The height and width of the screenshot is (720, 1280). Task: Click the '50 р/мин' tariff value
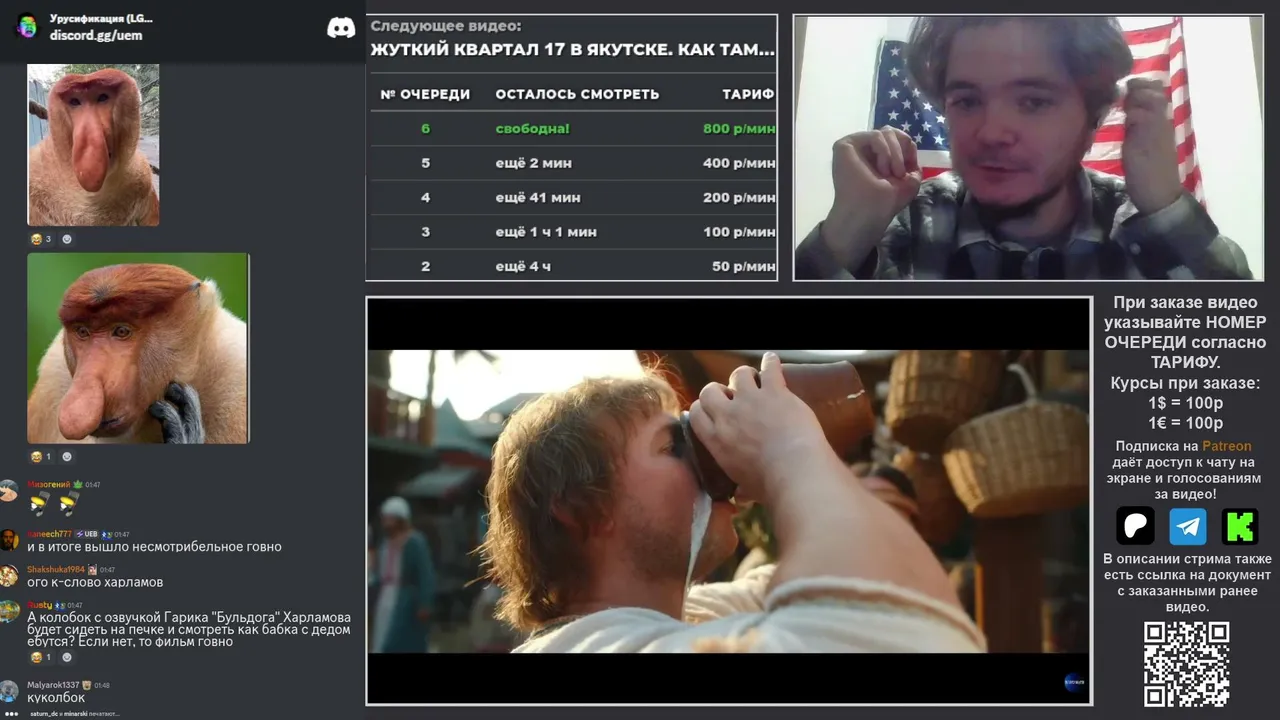pos(744,266)
